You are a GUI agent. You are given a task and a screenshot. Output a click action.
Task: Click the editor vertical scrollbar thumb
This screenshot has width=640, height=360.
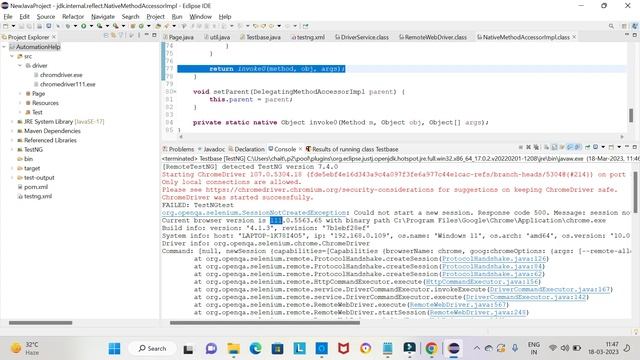(631, 116)
